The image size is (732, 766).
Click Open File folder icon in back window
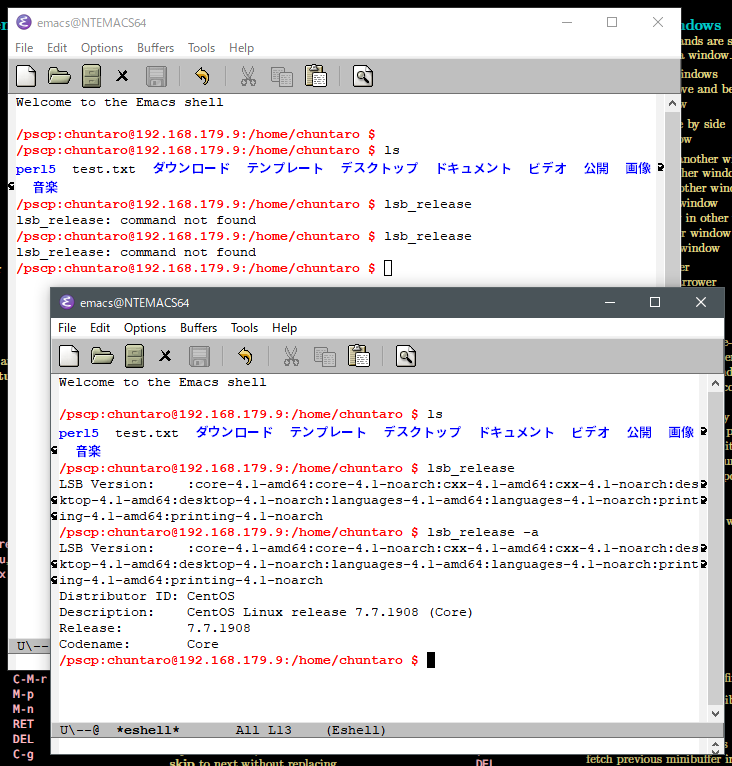click(59, 76)
